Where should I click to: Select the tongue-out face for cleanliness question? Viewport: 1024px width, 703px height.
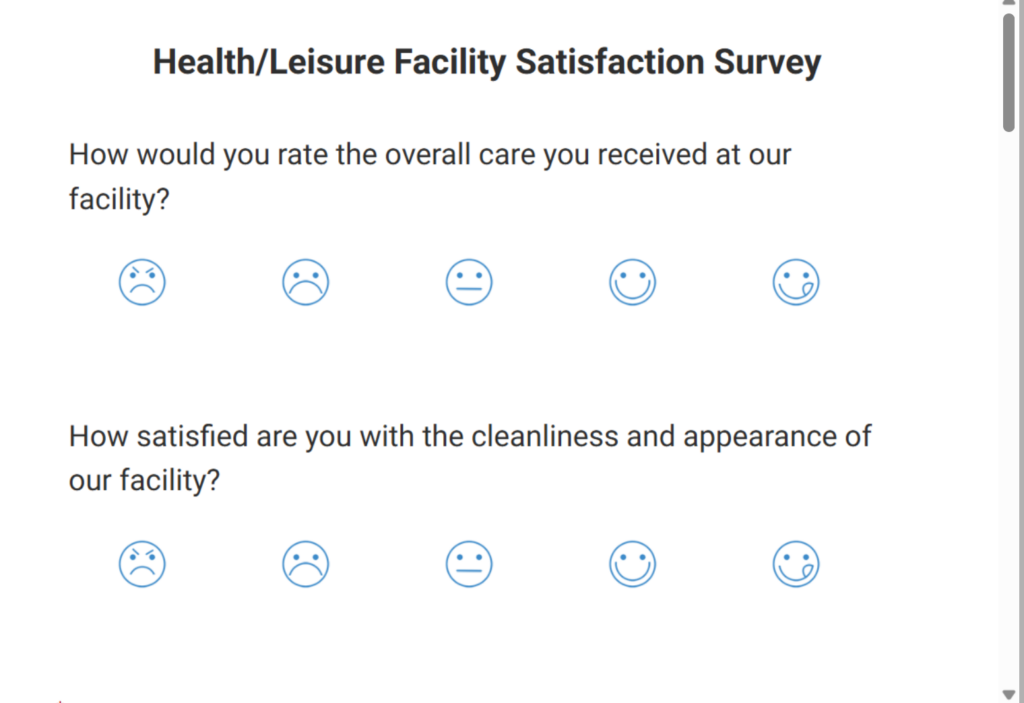[796, 563]
